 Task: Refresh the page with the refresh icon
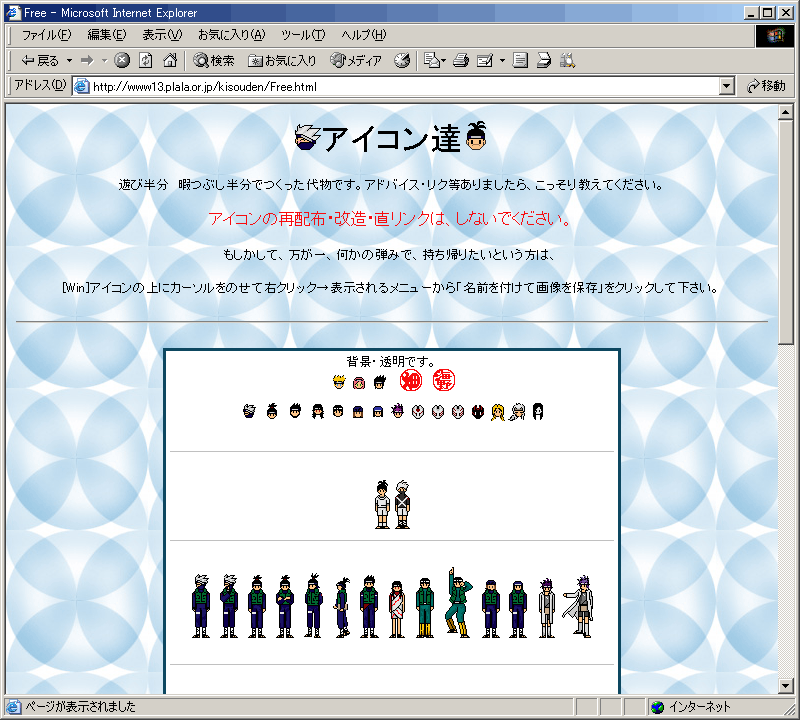click(x=145, y=61)
